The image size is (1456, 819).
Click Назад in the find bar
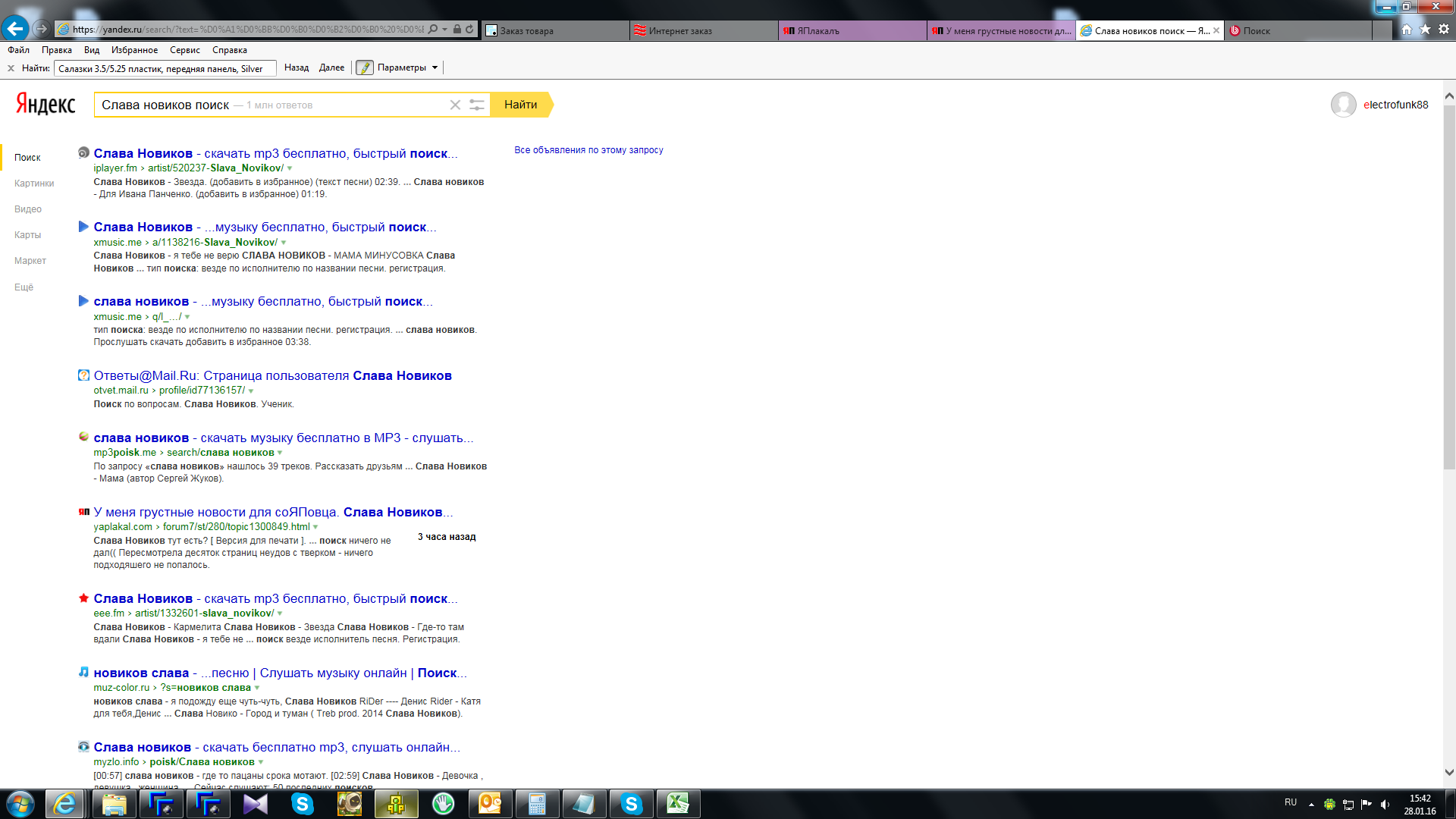297,67
